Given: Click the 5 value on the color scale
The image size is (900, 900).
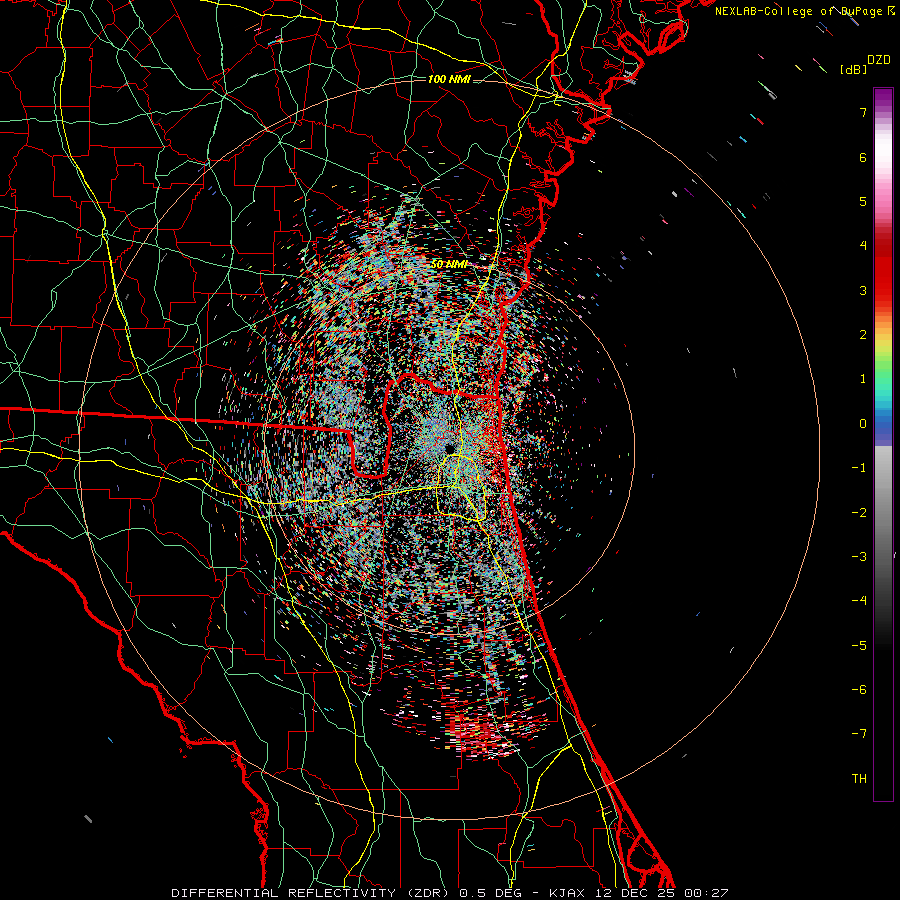Looking at the screenshot, I should tap(863, 201).
